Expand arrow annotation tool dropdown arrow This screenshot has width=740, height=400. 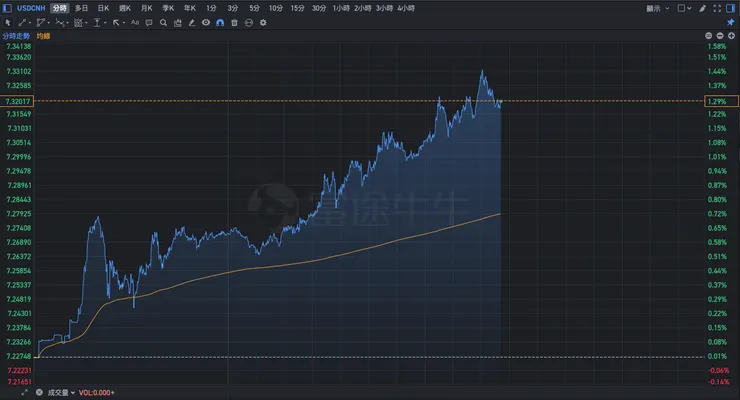(x=123, y=23)
